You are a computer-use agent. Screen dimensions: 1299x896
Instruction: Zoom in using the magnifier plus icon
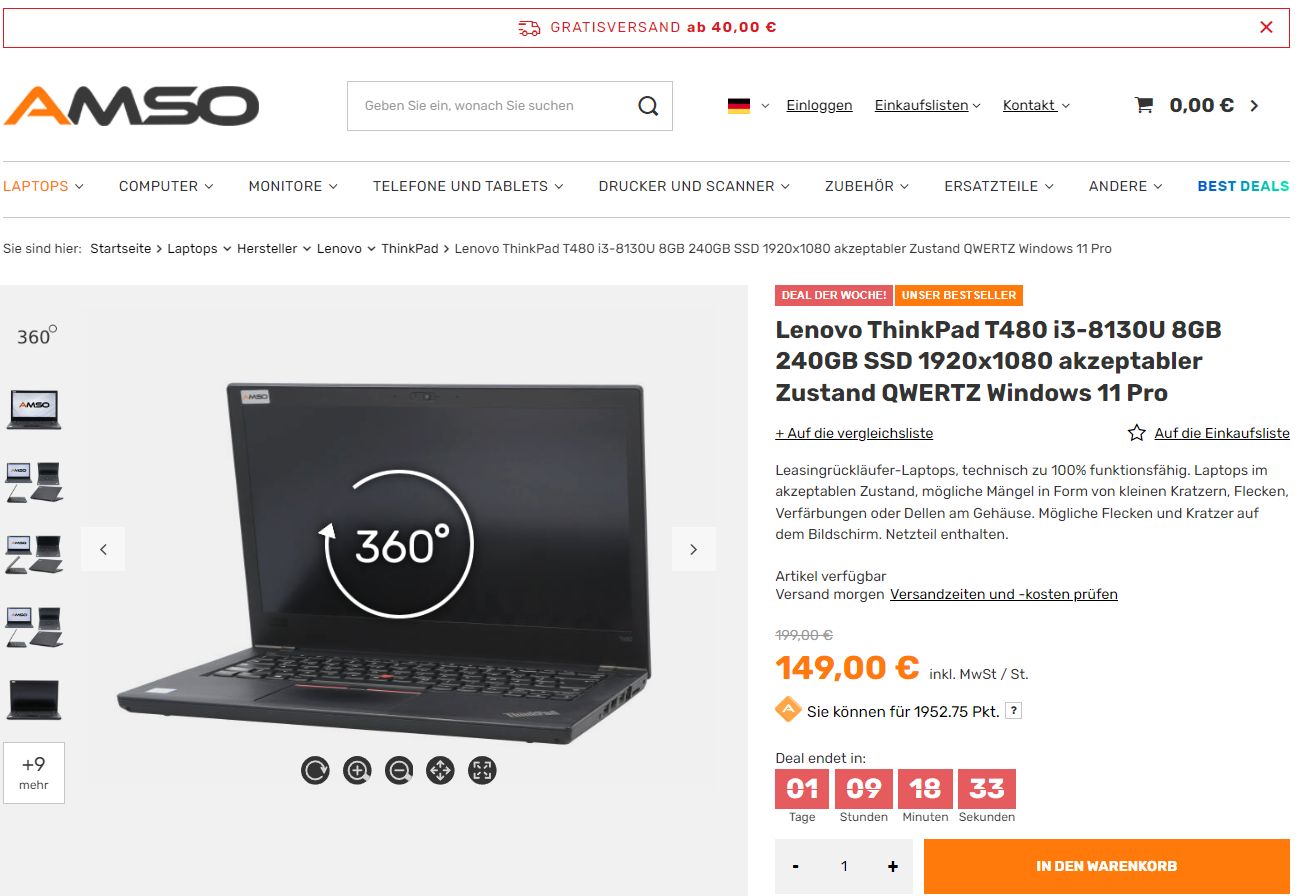click(x=357, y=770)
